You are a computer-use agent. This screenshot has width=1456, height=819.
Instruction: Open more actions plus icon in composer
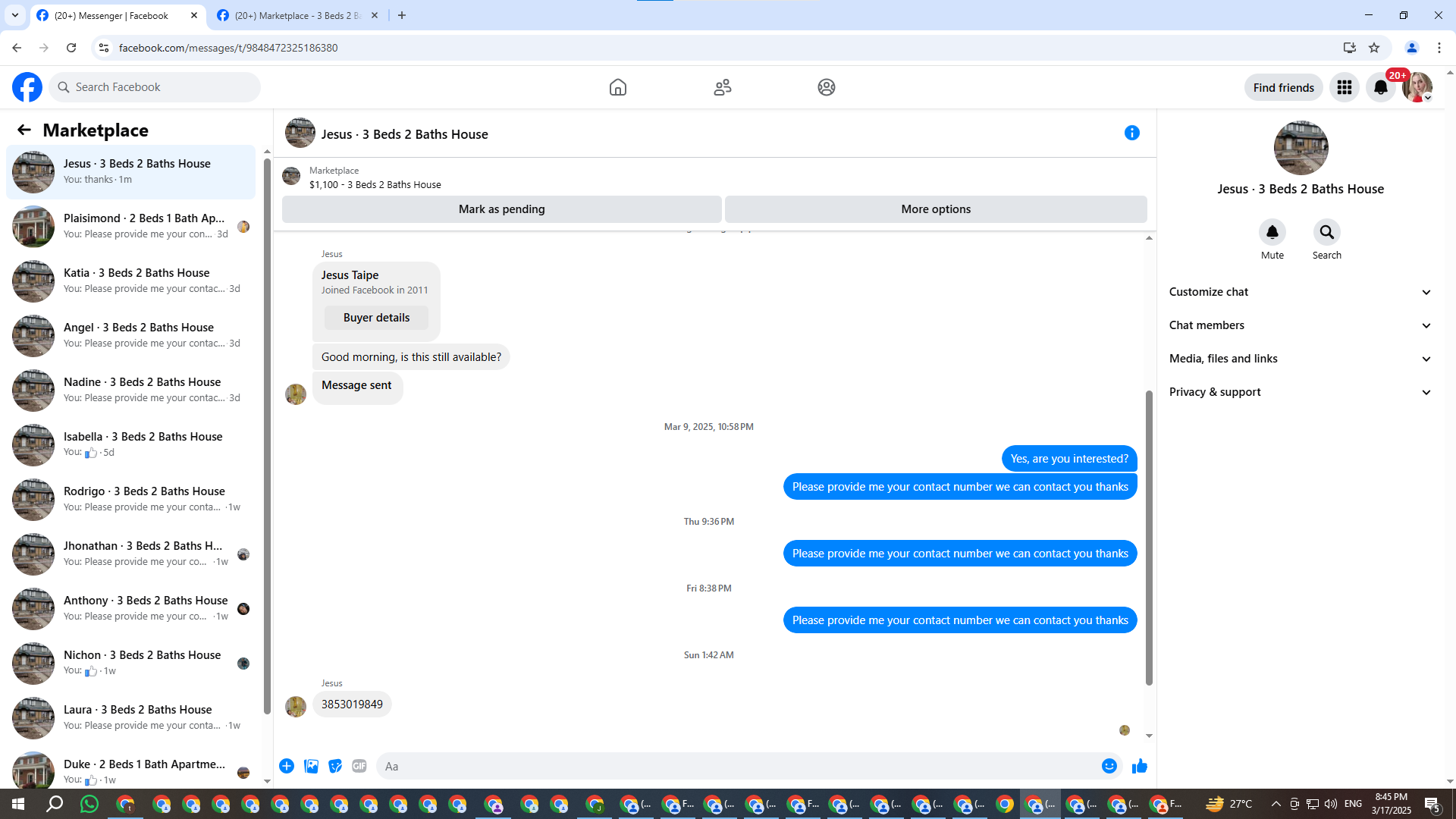287,766
